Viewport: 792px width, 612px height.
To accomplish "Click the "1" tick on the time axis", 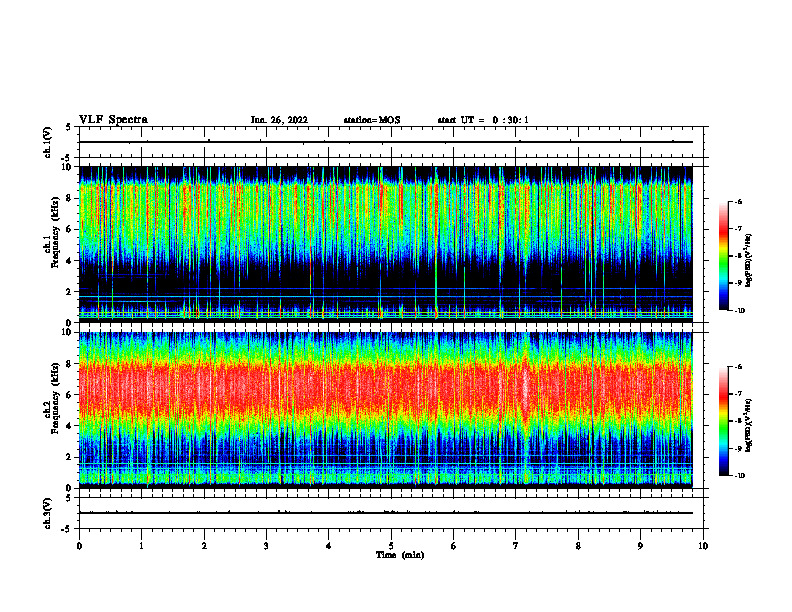I will point(141,546).
